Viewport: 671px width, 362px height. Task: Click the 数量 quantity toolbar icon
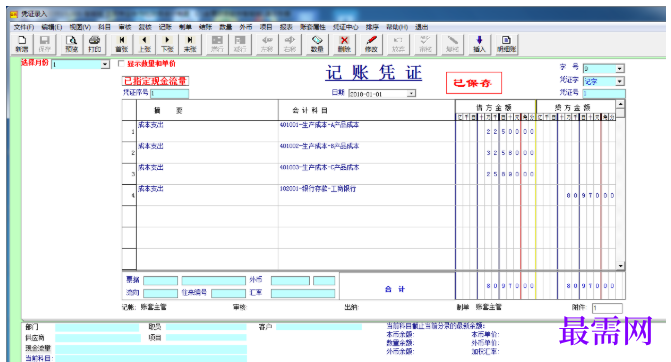[x=317, y=44]
